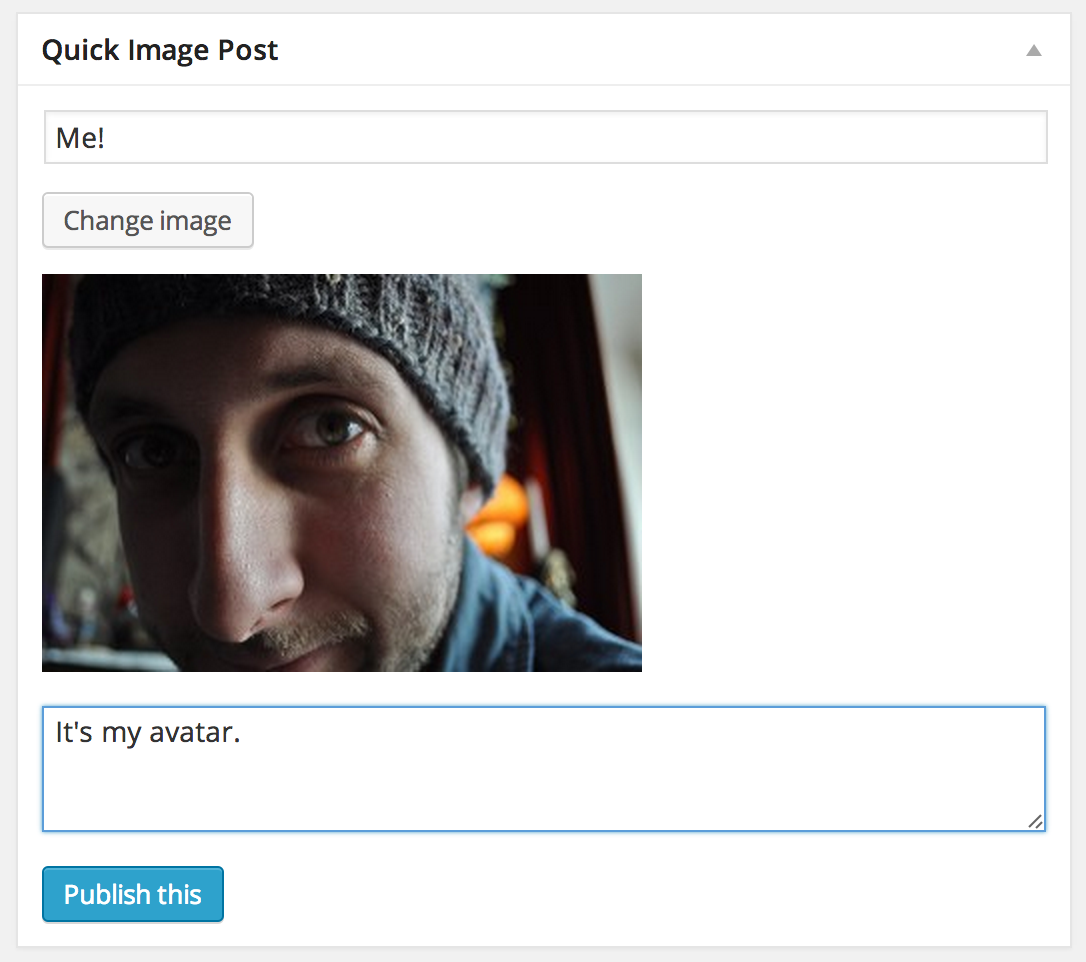Viewport: 1086px width, 962px height.
Task: Place cursor after "It's my avatar." text
Action: (x=242, y=733)
